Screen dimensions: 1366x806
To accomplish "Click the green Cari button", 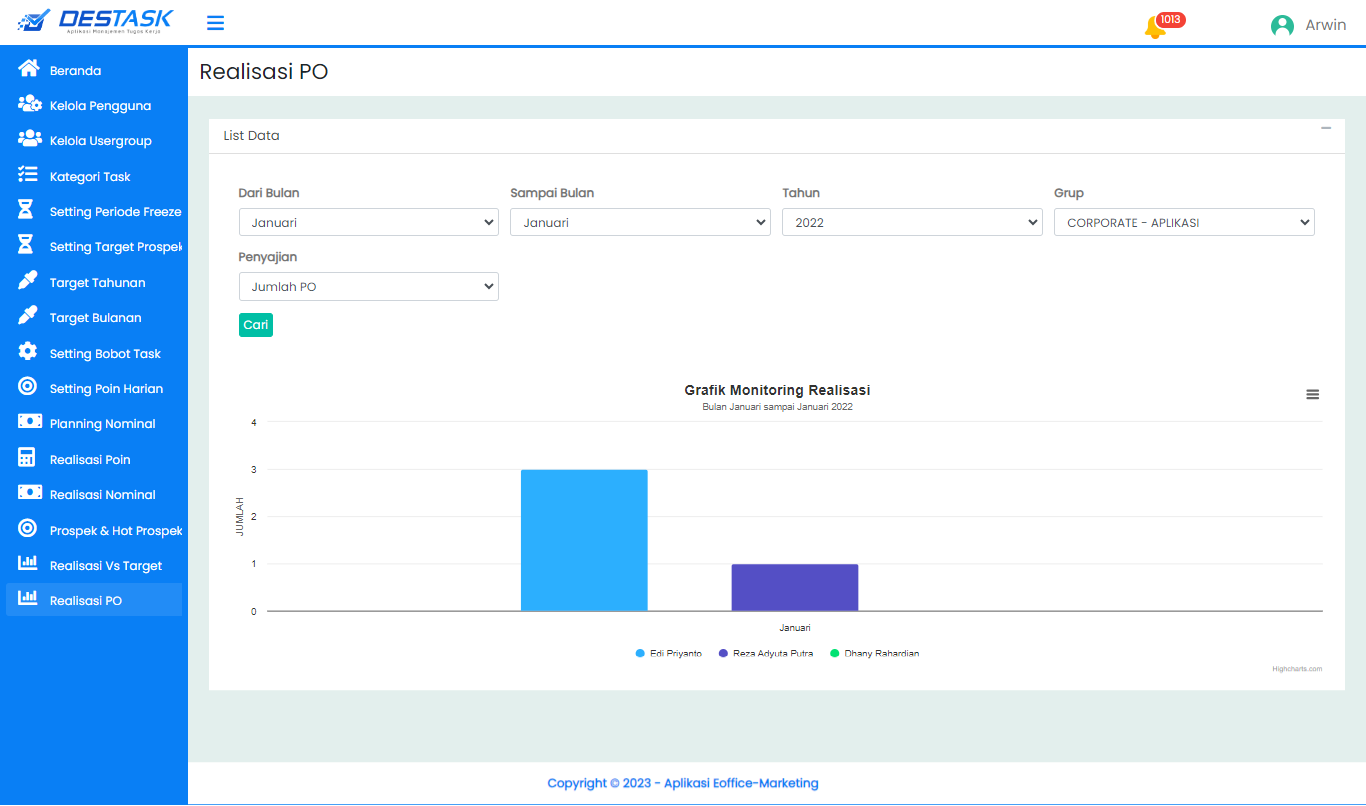I will point(255,325).
